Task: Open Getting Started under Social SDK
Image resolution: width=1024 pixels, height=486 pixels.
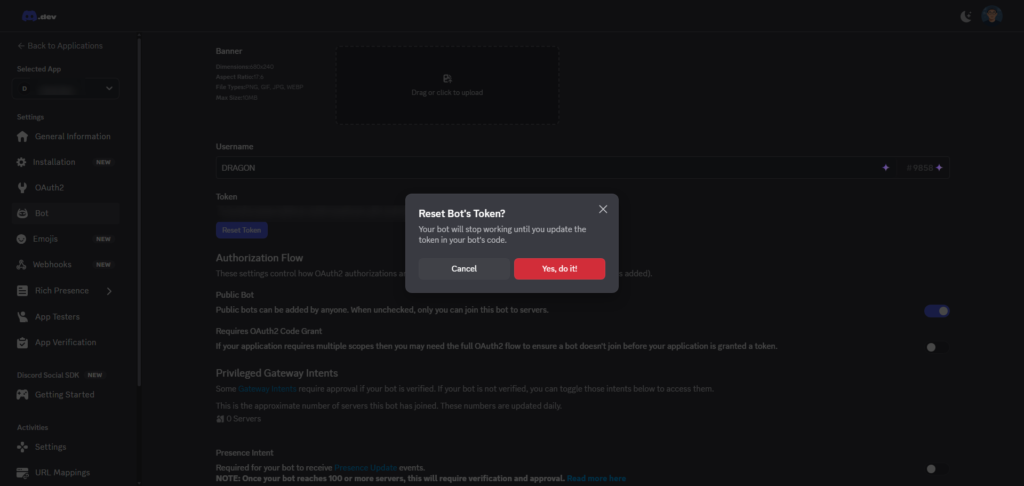Action: tap(66, 395)
